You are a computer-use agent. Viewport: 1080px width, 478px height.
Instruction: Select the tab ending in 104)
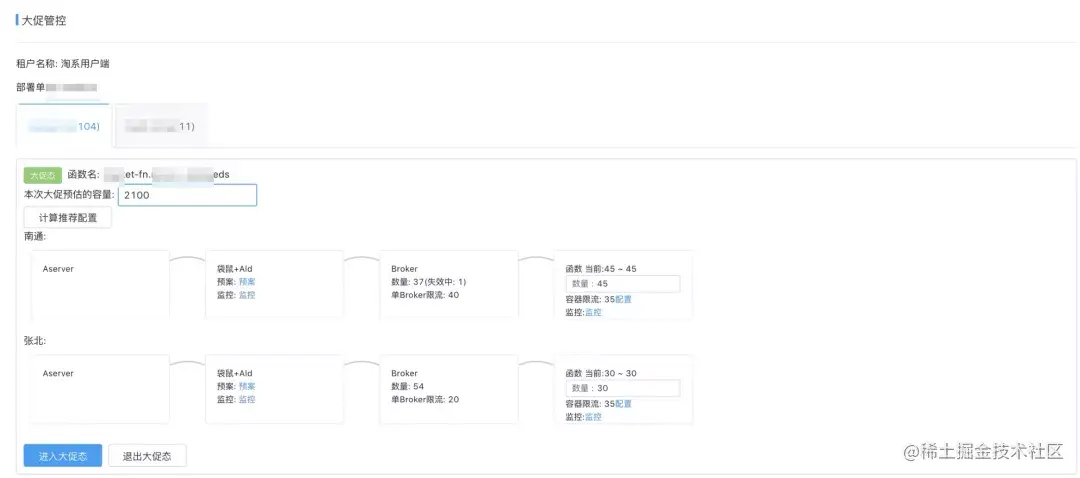pos(64,126)
